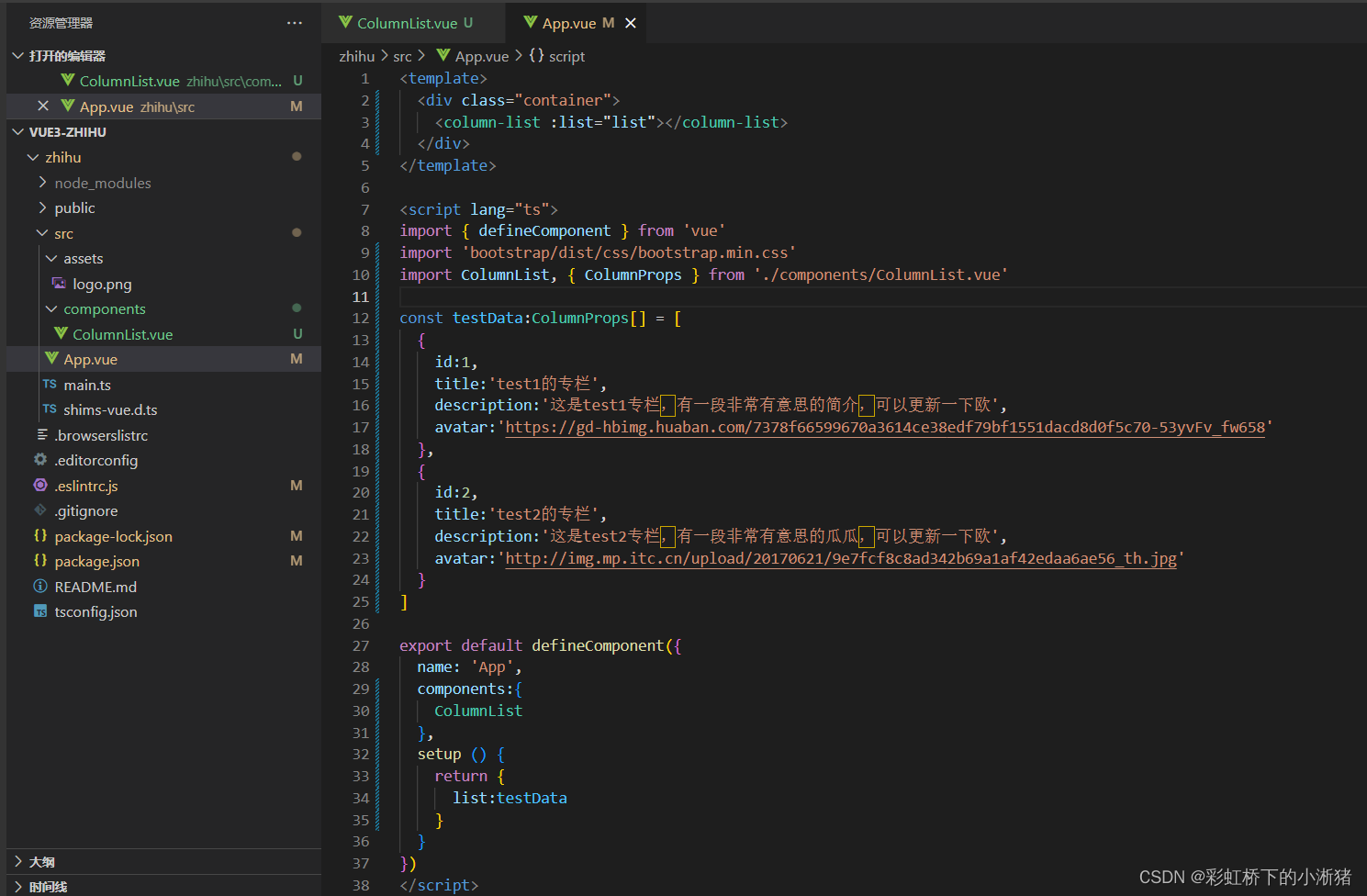Follow the img.mp.itc.cn avatar URL link
Image resolution: width=1367 pixels, height=896 pixels.
[x=841, y=558]
